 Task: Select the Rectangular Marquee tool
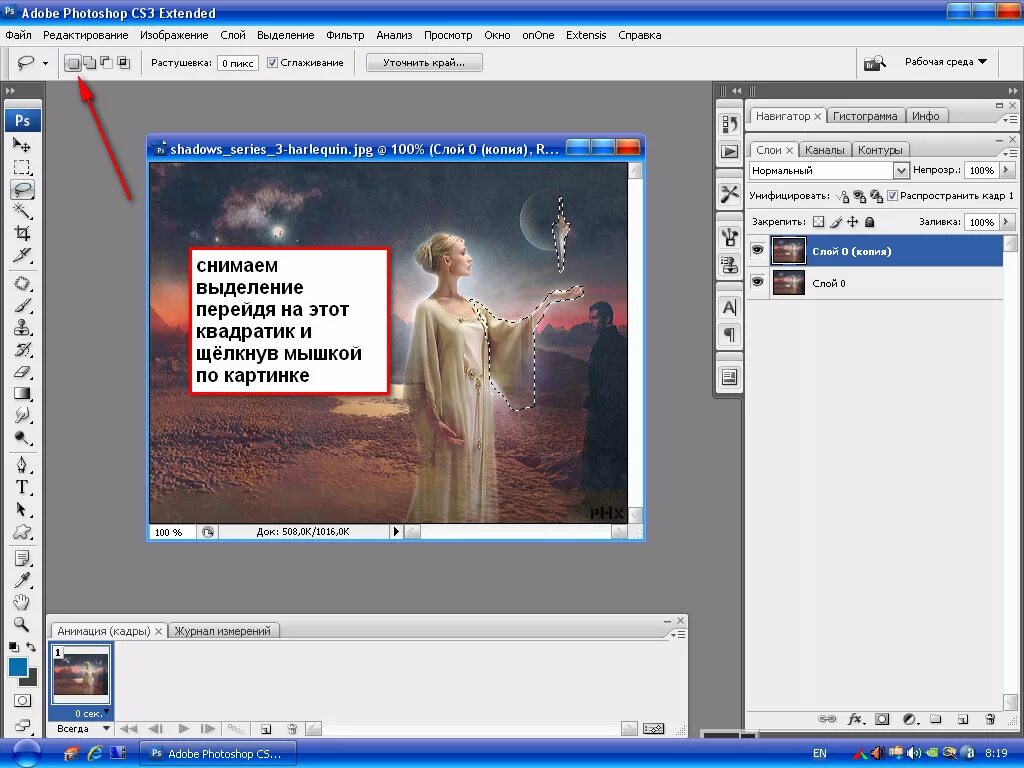tap(22, 167)
